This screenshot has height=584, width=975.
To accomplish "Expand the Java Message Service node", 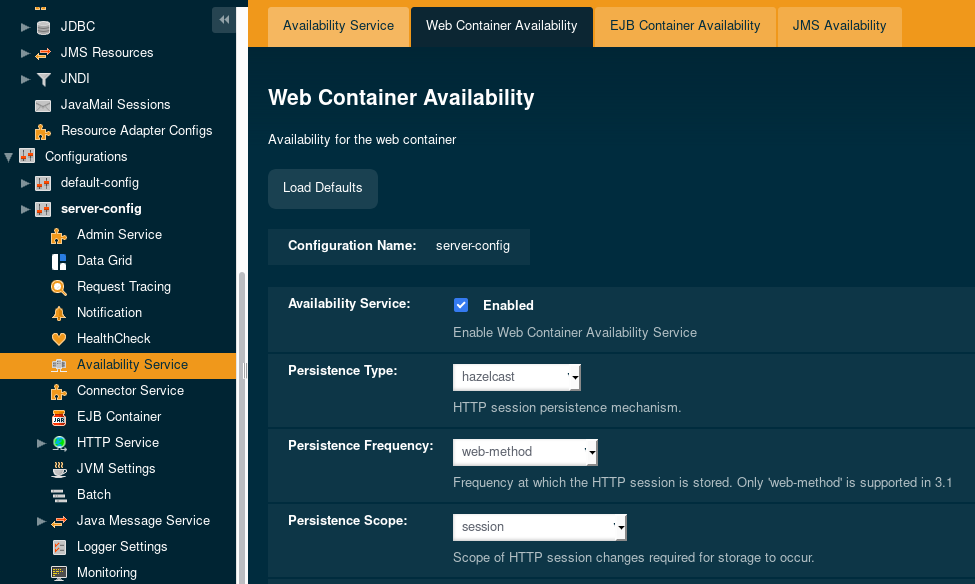I will click(41, 521).
